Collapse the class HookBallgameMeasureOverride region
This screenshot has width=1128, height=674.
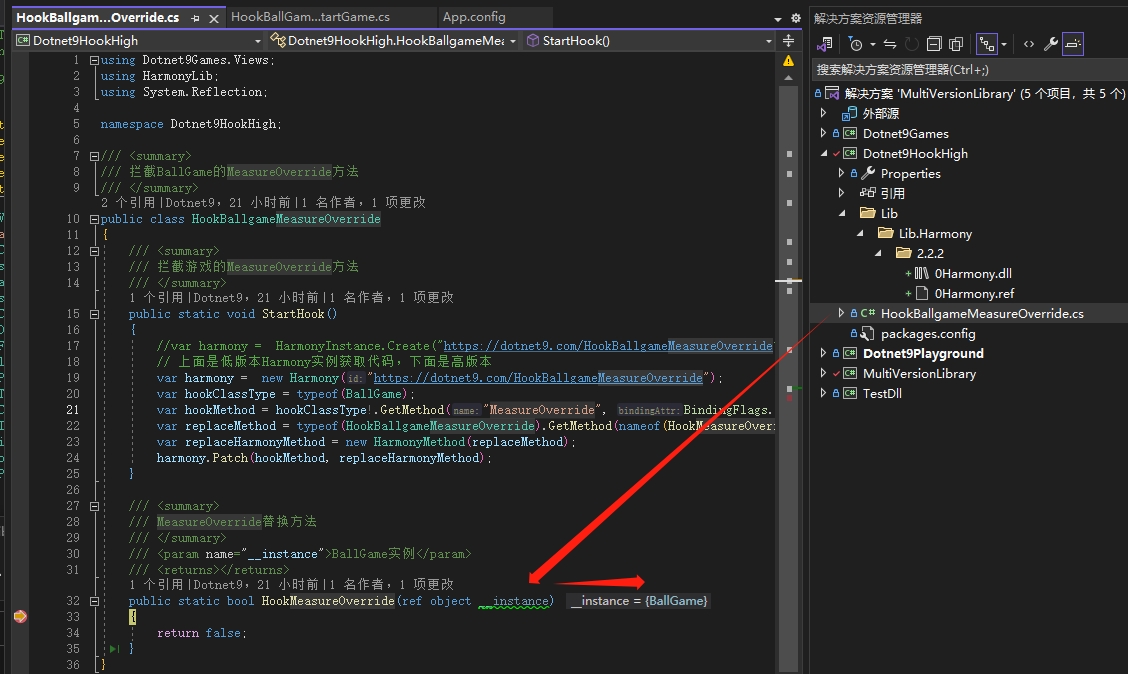coord(94,219)
